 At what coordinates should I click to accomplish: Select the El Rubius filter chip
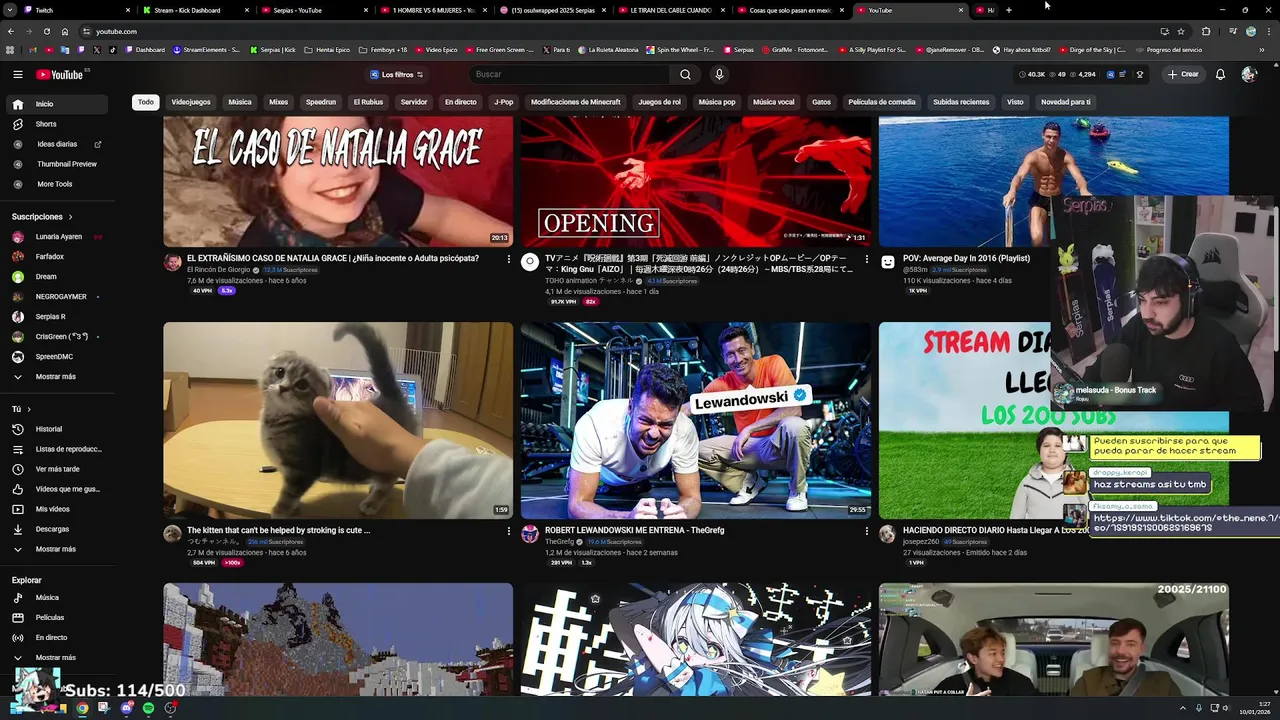(x=368, y=102)
